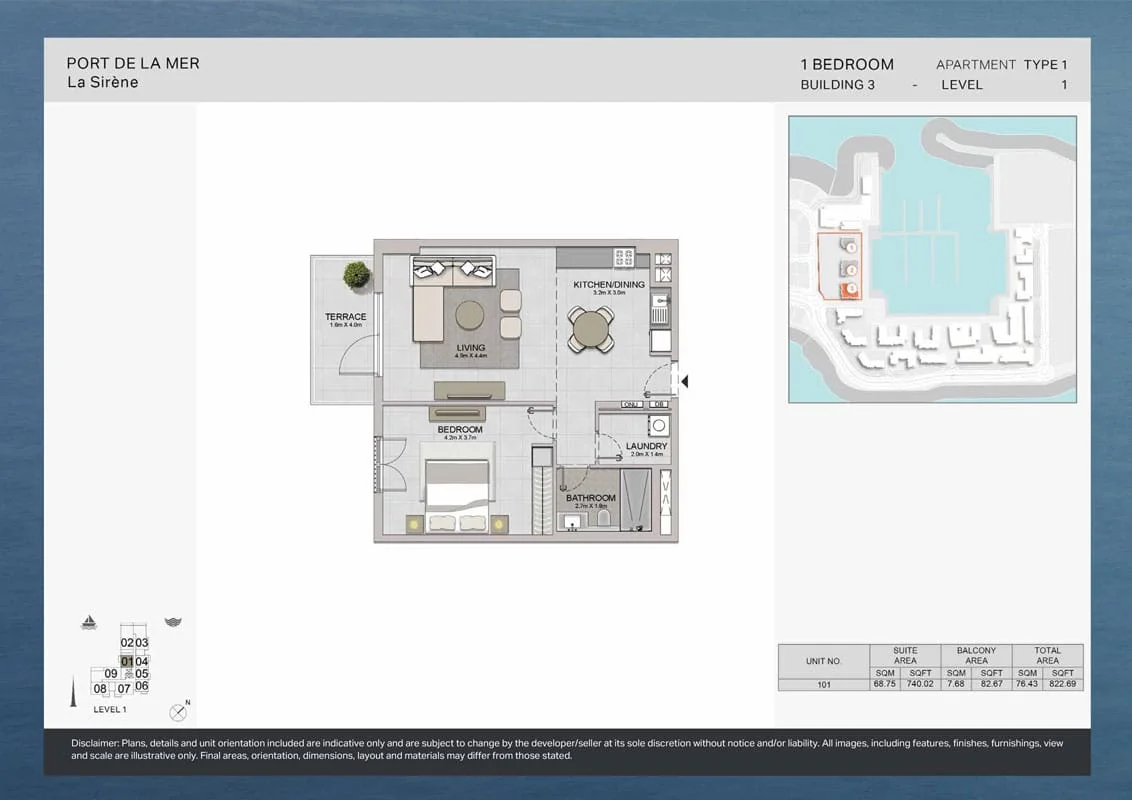Image resolution: width=1132 pixels, height=800 pixels.
Task: Click the wave emblem icon
Action: [x=173, y=621]
